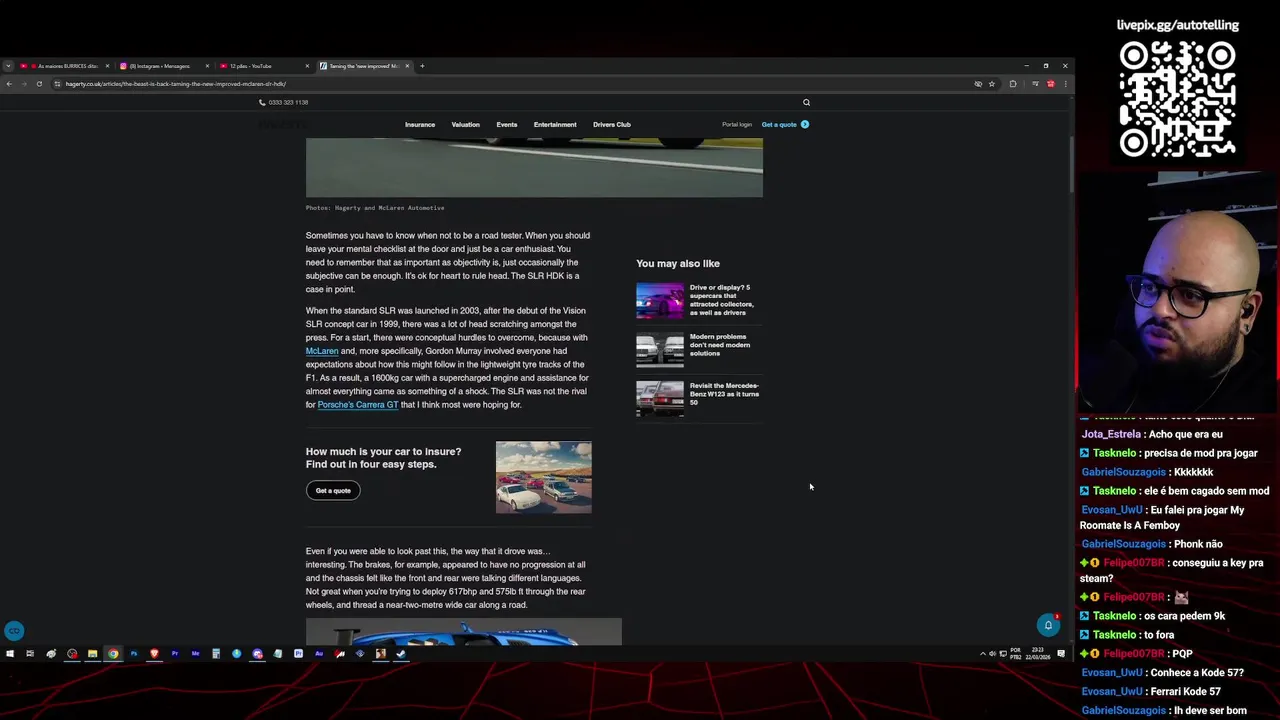Image resolution: width=1280 pixels, height=720 pixels.
Task: Follow the Porsche's Carrera GT link
Action: coord(358,405)
